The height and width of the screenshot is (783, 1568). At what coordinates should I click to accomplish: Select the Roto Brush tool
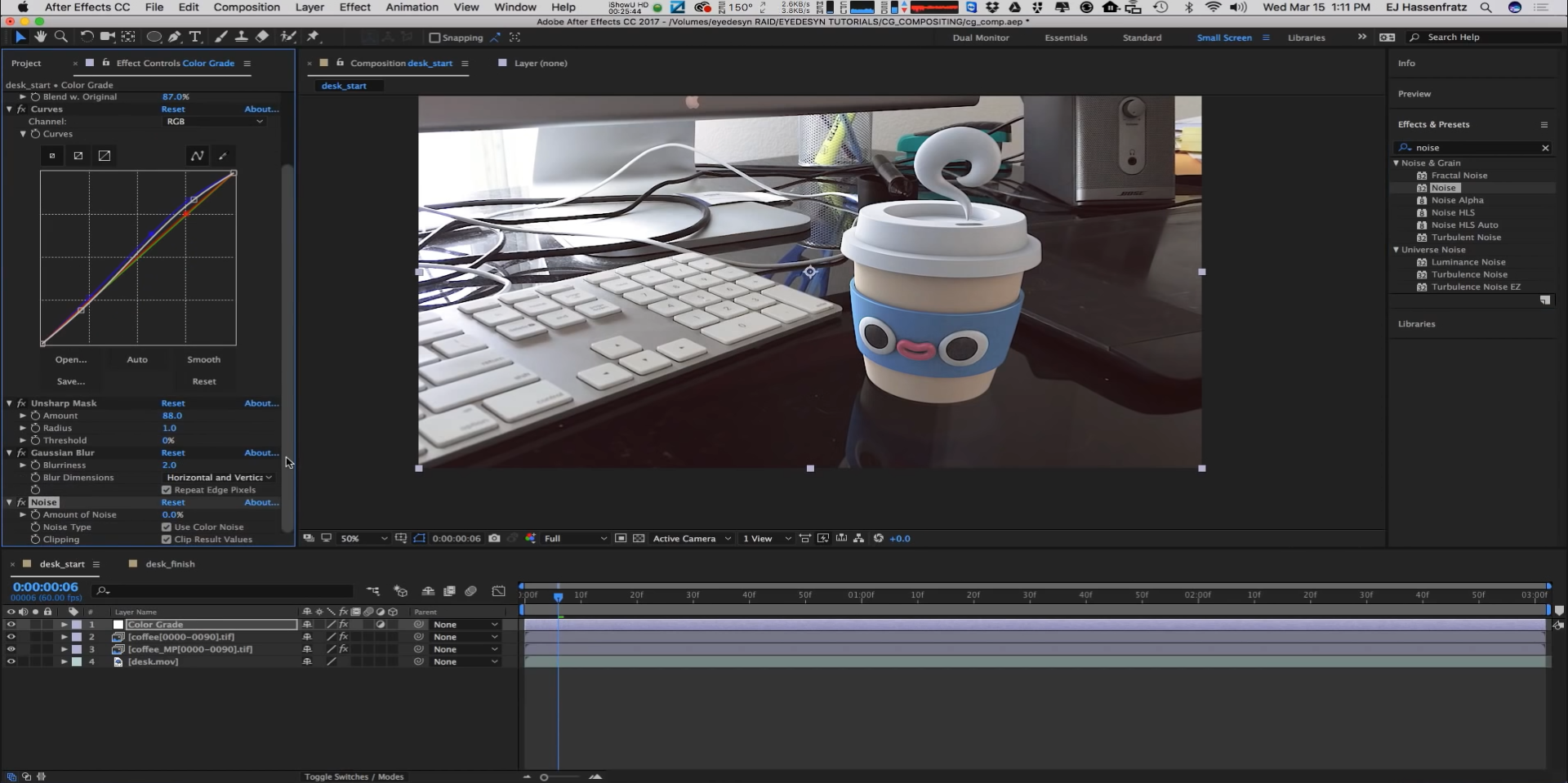click(287, 37)
